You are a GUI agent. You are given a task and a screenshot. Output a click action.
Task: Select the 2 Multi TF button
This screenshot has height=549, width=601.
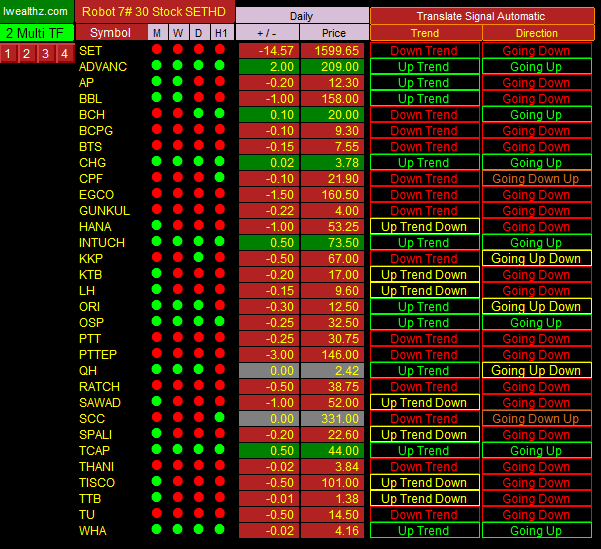pyautogui.click(x=36, y=33)
